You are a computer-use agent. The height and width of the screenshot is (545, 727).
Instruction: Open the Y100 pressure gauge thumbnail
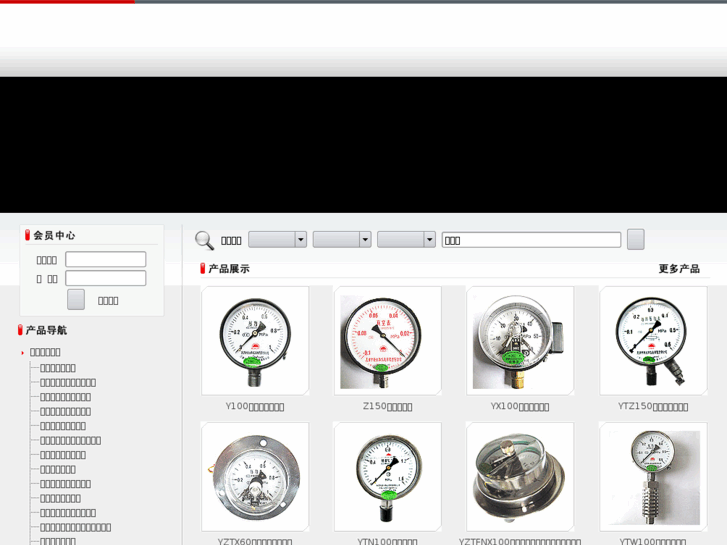[x=255, y=341]
